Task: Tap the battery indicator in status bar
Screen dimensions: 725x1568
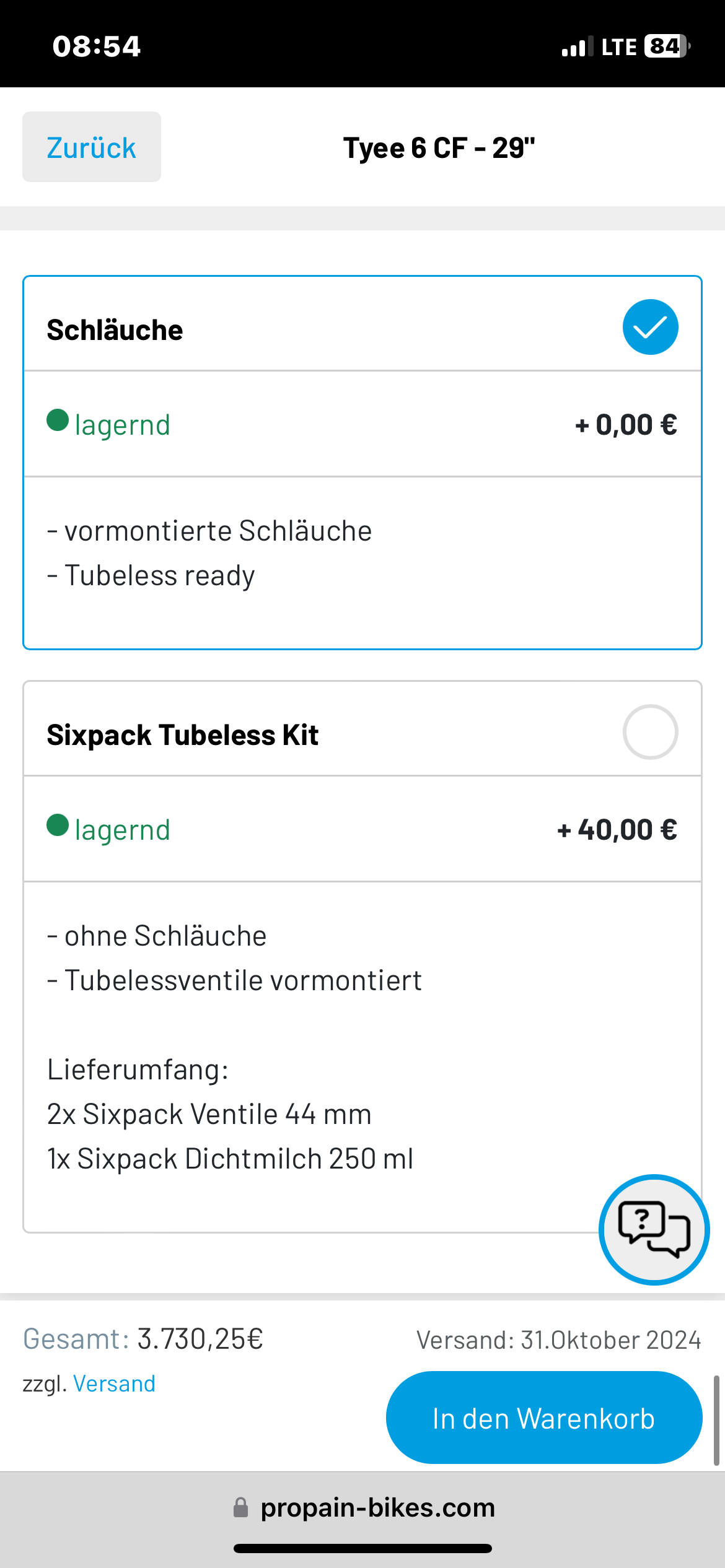Action: (x=667, y=46)
